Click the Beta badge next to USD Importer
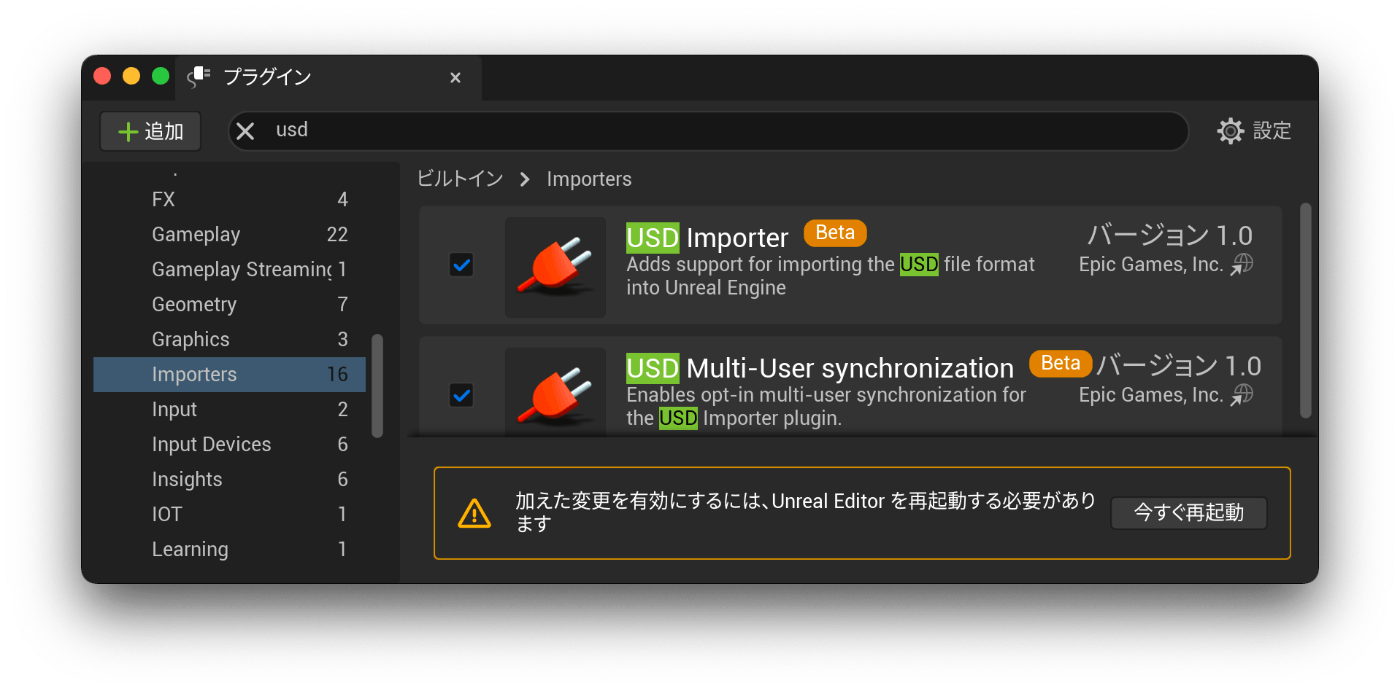This screenshot has width=1400, height=691. (x=835, y=233)
